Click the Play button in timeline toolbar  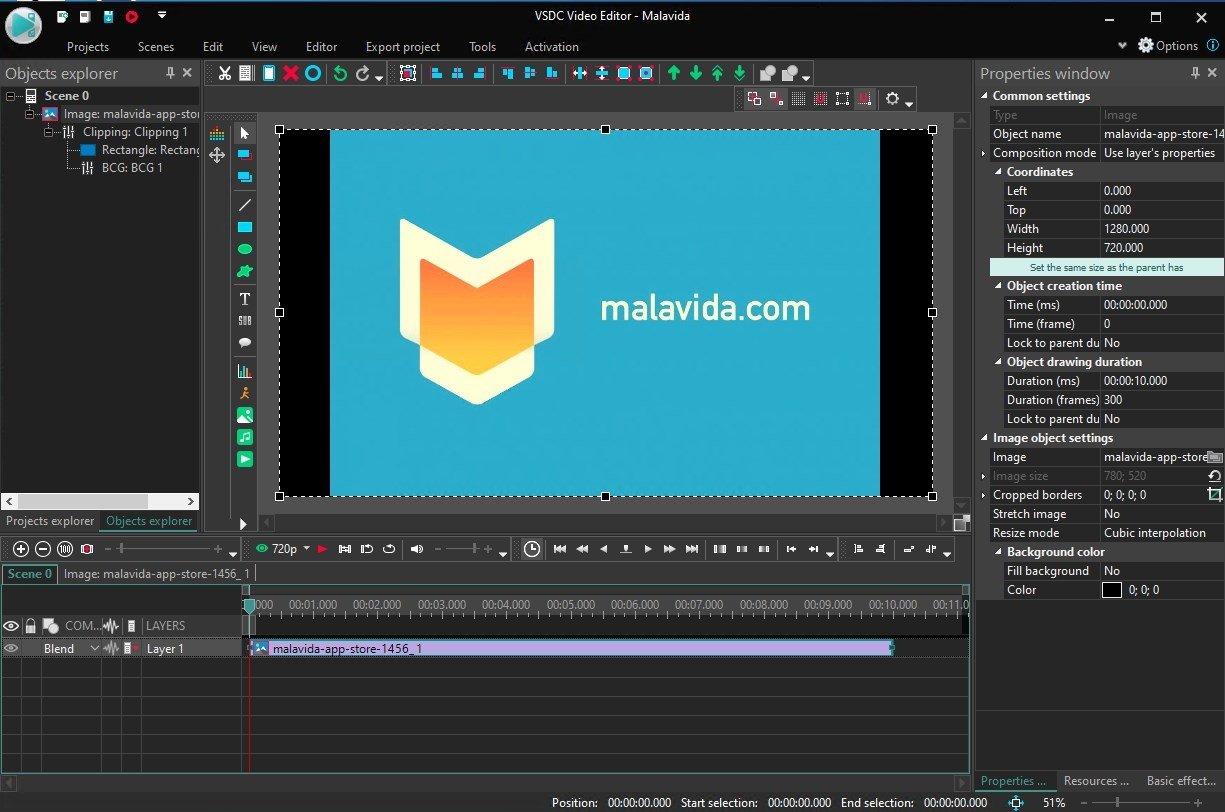pyautogui.click(x=648, y=549)
